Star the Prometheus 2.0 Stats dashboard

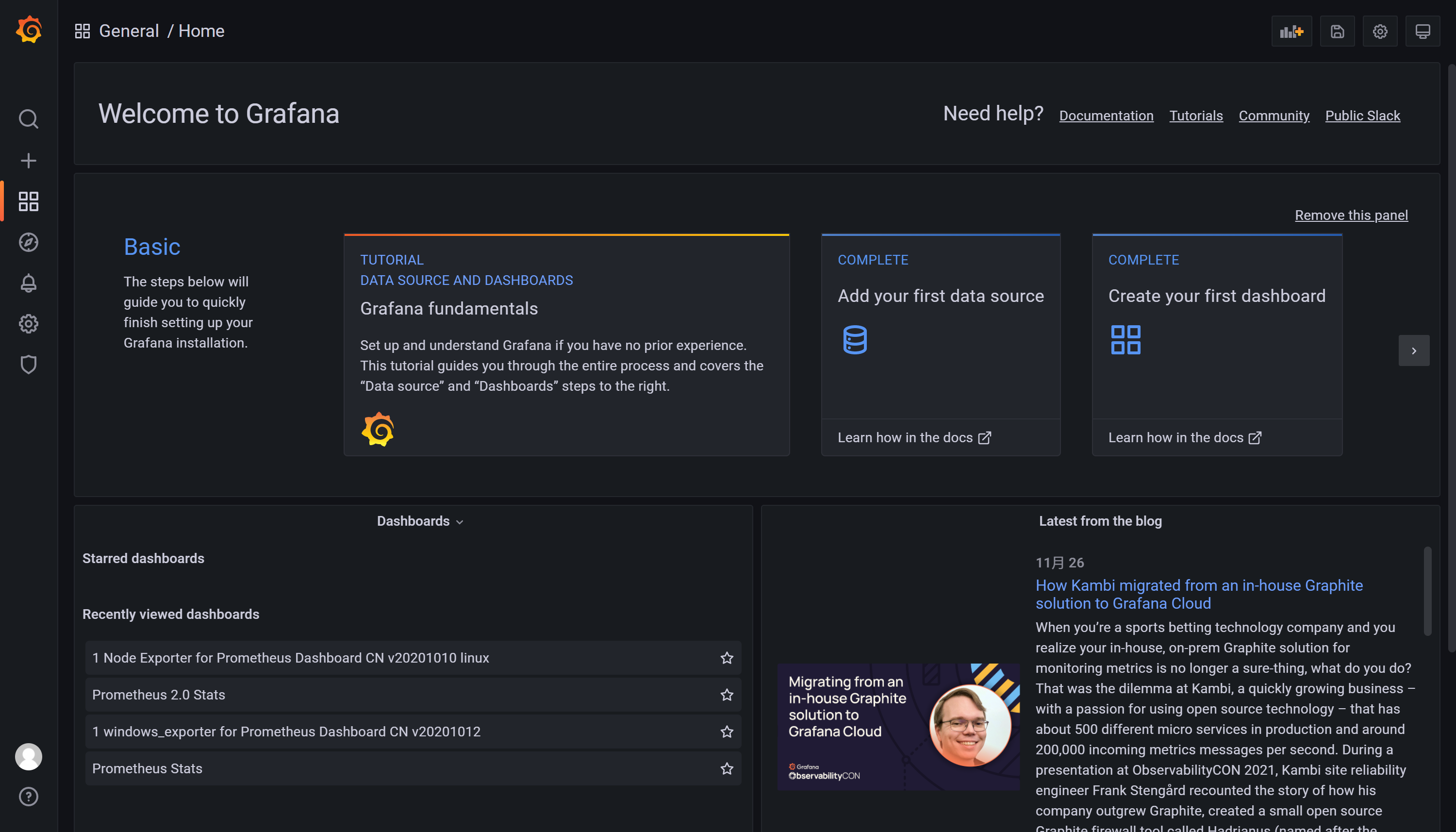727,695
